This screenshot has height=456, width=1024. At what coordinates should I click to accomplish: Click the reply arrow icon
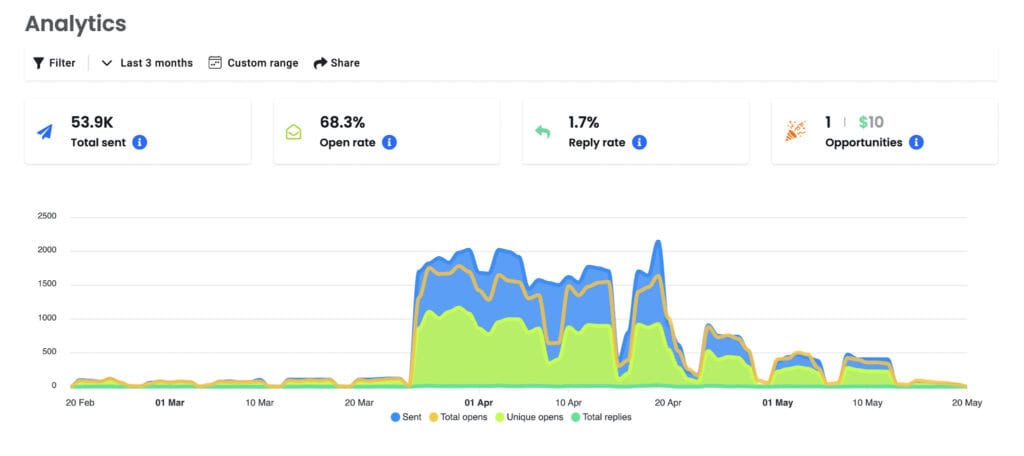[543, 132]
